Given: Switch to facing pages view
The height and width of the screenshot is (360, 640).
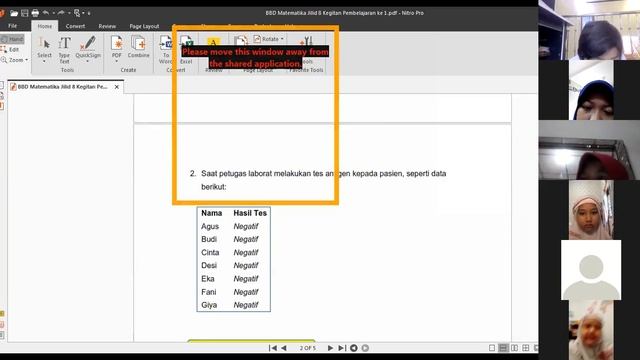Looking at the screenshot, I should pyautogui.click(x=514, y=348).
